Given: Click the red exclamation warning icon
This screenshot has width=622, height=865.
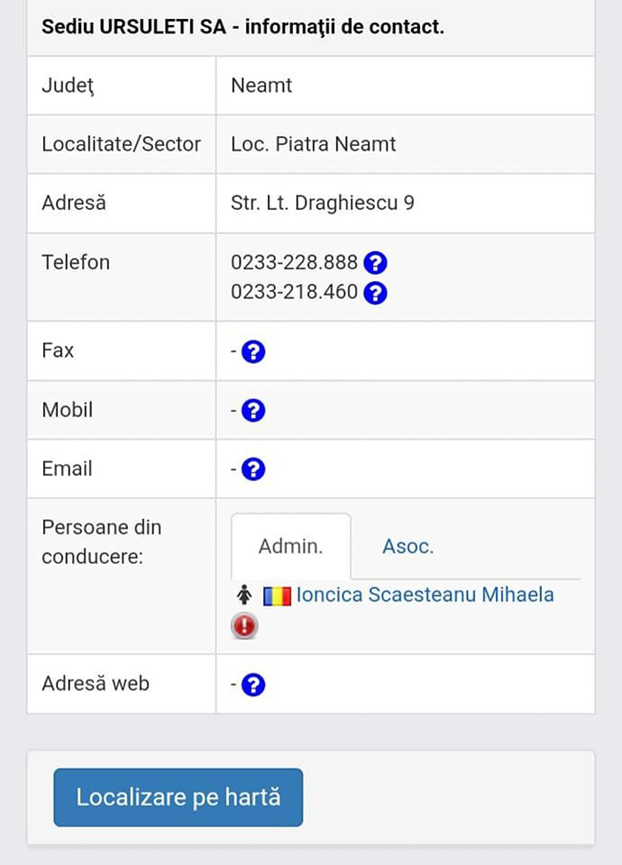Looking at the screenshot, I should 243,625.
